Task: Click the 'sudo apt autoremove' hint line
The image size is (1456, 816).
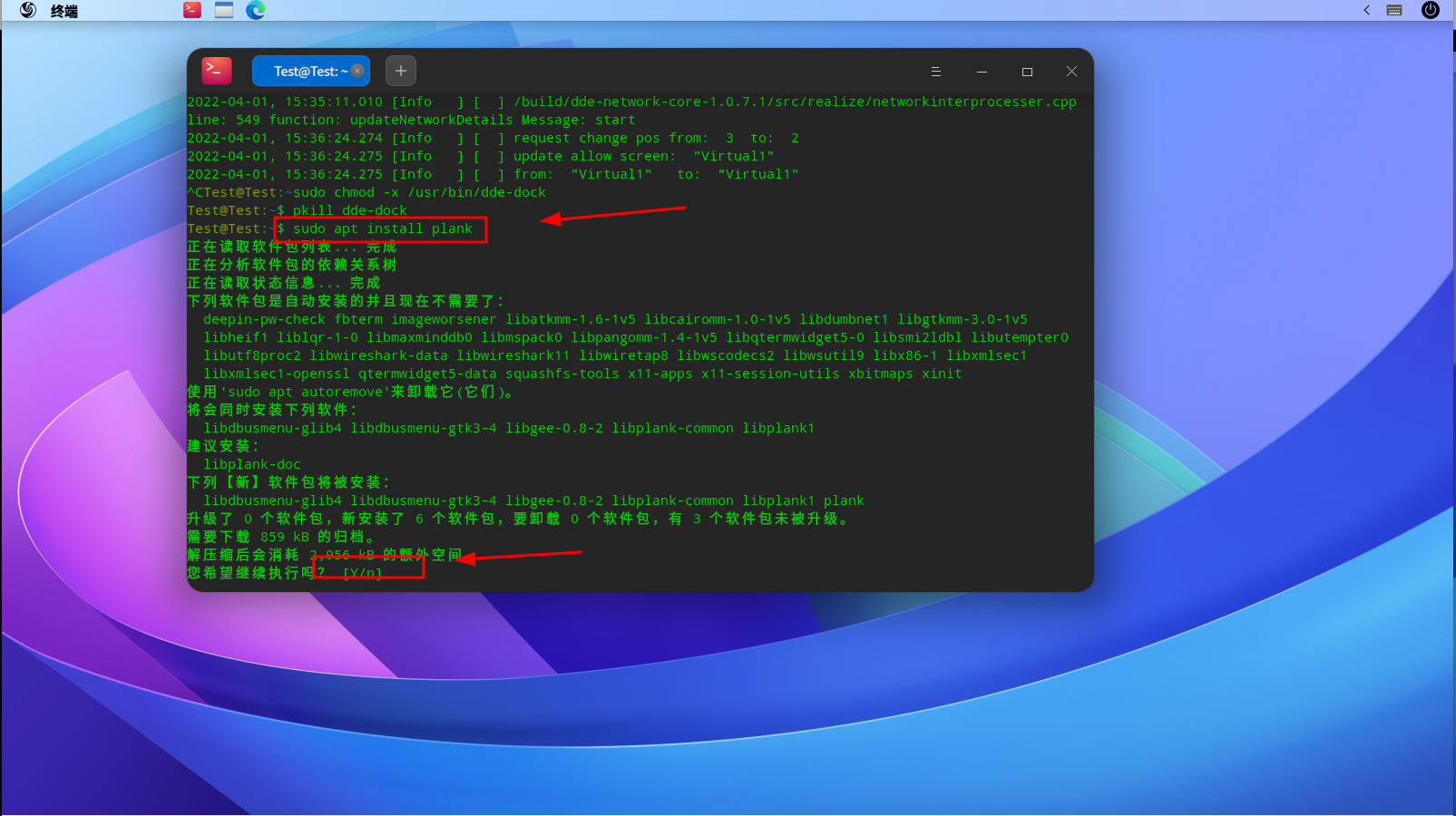Action: coord(351,392)
